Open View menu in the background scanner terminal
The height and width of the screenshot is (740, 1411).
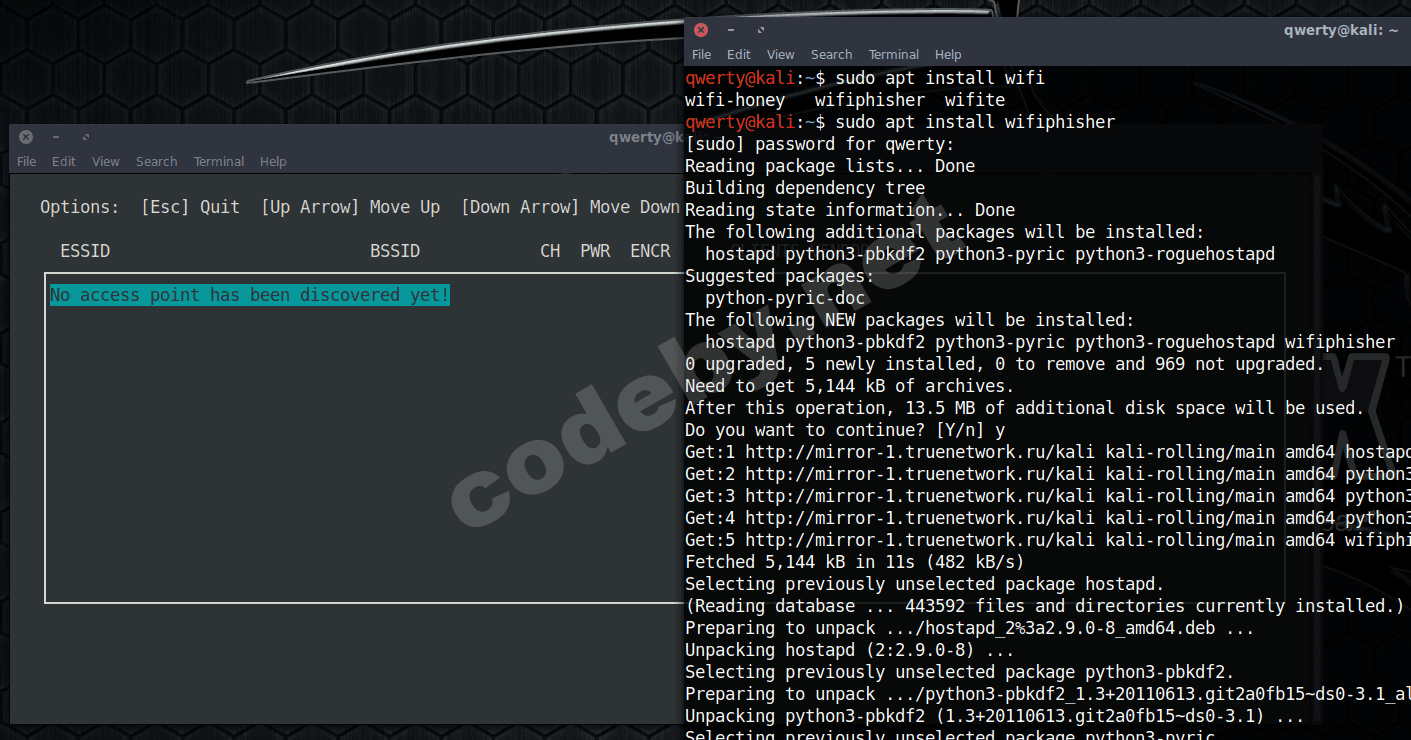click(106, 162)
